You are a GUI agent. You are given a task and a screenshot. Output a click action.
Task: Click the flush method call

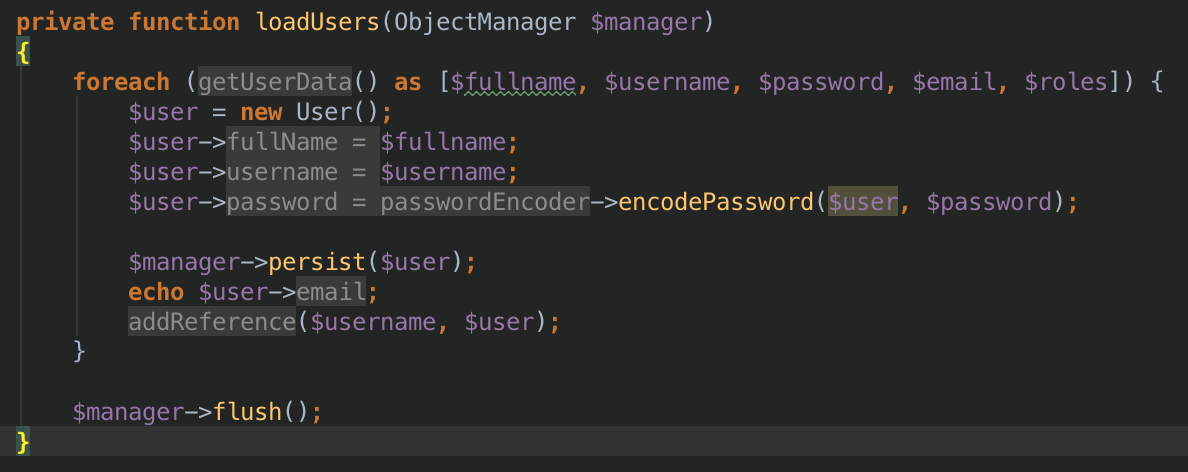coord(247,412)
